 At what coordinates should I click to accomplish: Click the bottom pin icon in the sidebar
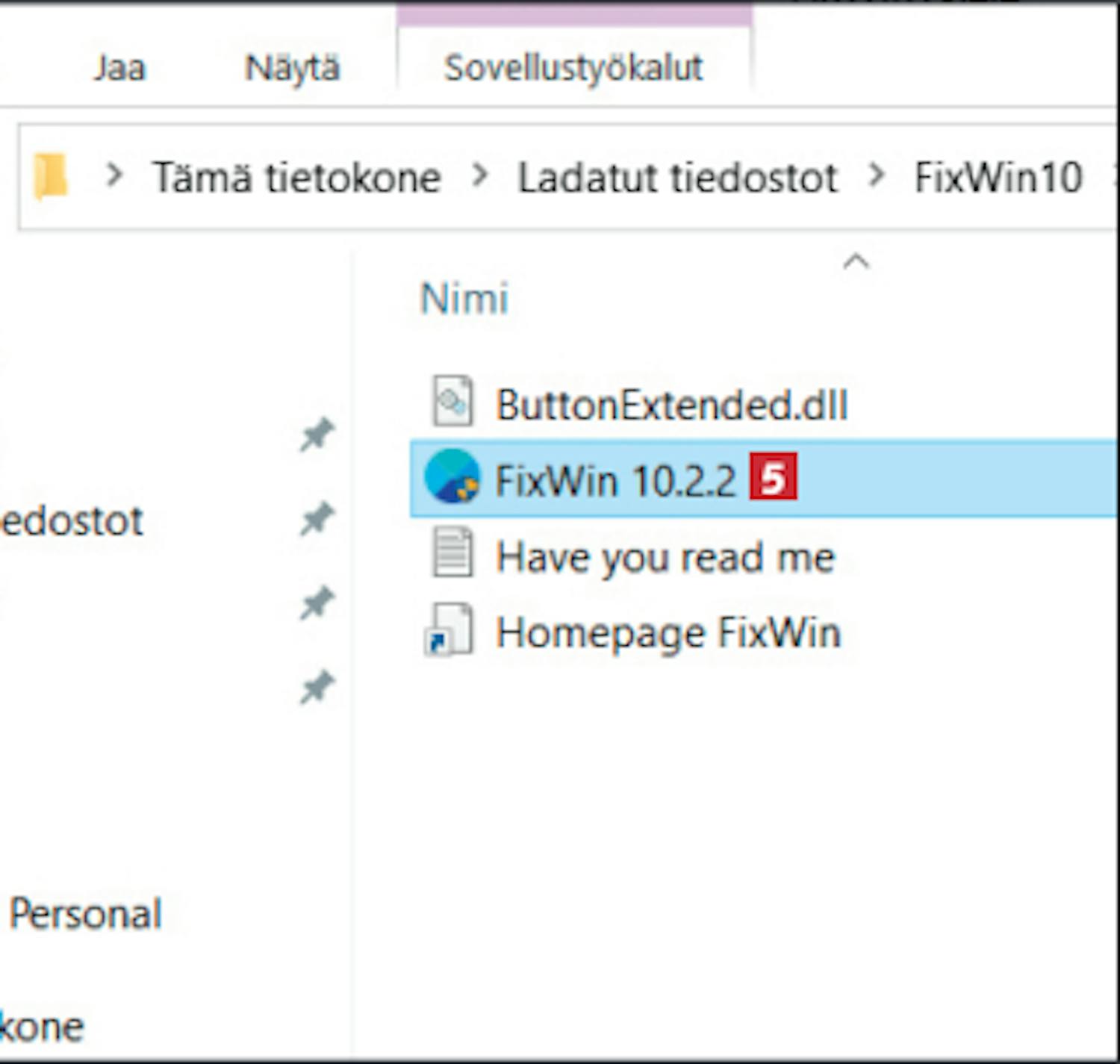(x=317, y=688)
